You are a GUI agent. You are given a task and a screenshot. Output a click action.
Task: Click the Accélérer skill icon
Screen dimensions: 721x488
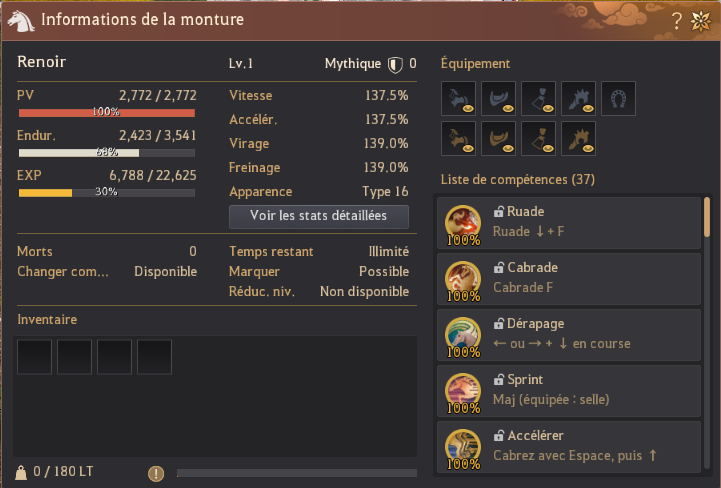pyautogui.click(x=463, y=448)
